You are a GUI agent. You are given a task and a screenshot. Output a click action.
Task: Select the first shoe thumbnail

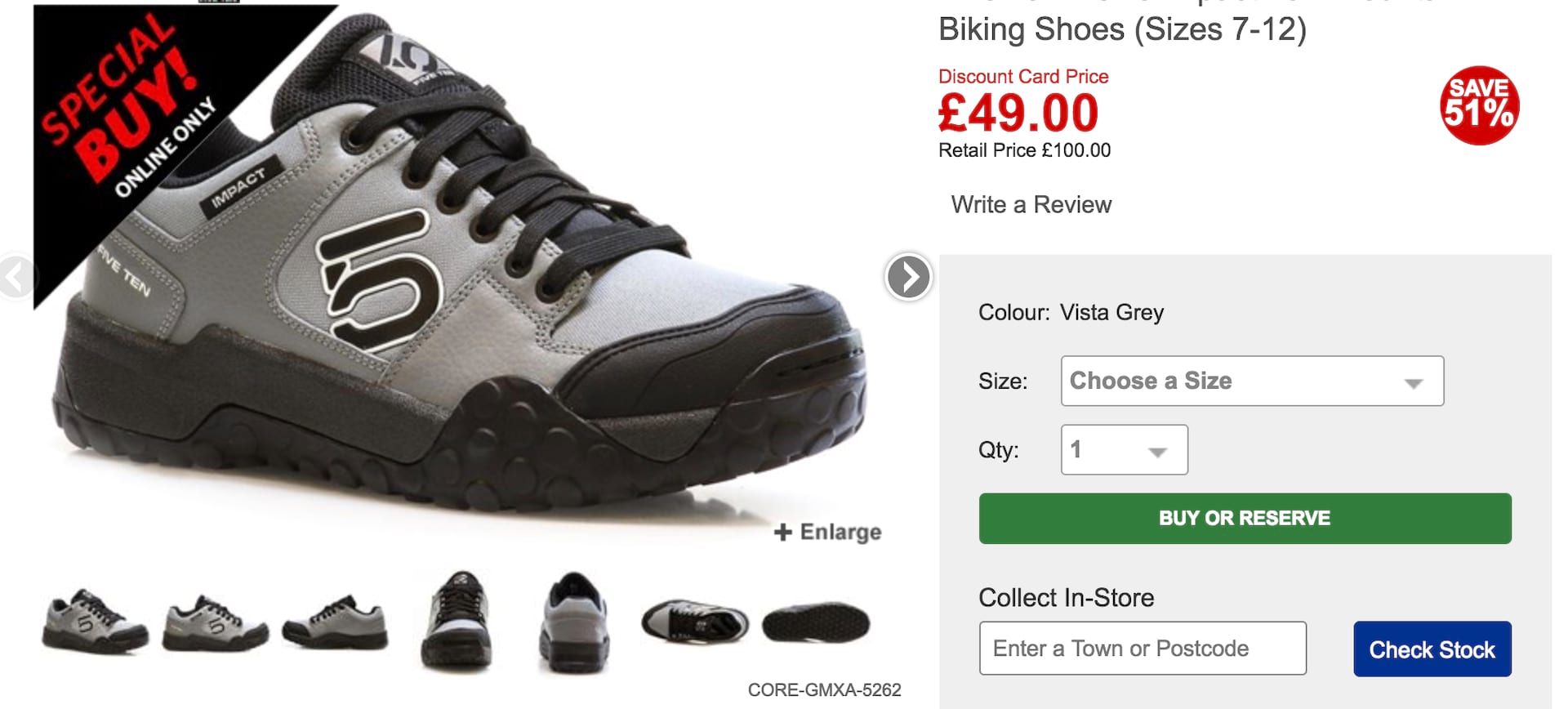(95, 622)
